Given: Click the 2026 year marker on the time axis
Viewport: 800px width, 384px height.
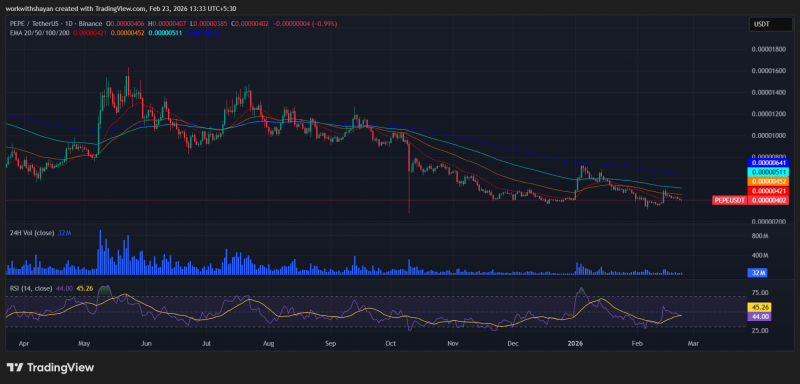Looking at the screenshot, I should click(575, 344).
